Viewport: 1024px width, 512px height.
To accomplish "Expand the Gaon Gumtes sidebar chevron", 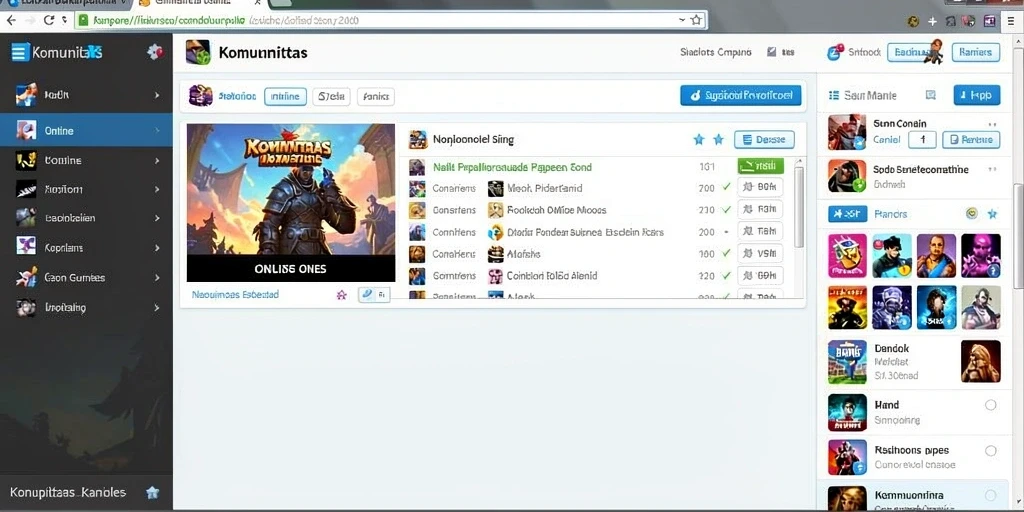I will (x=157, y=278).
